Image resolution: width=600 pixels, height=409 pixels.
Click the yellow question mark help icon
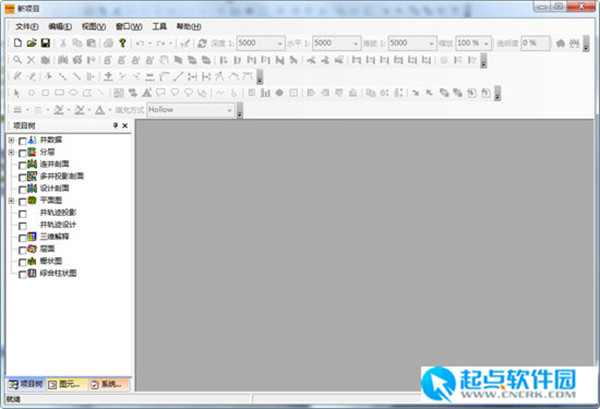pyautogui.click(x=122, y=43)
